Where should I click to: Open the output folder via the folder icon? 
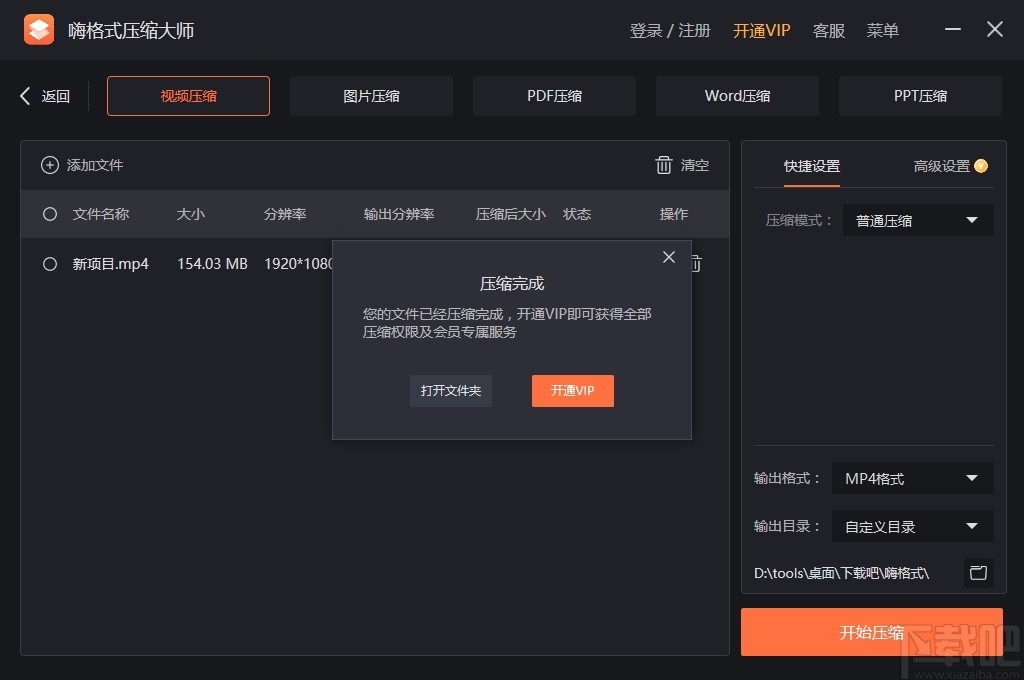pos(978,572)
